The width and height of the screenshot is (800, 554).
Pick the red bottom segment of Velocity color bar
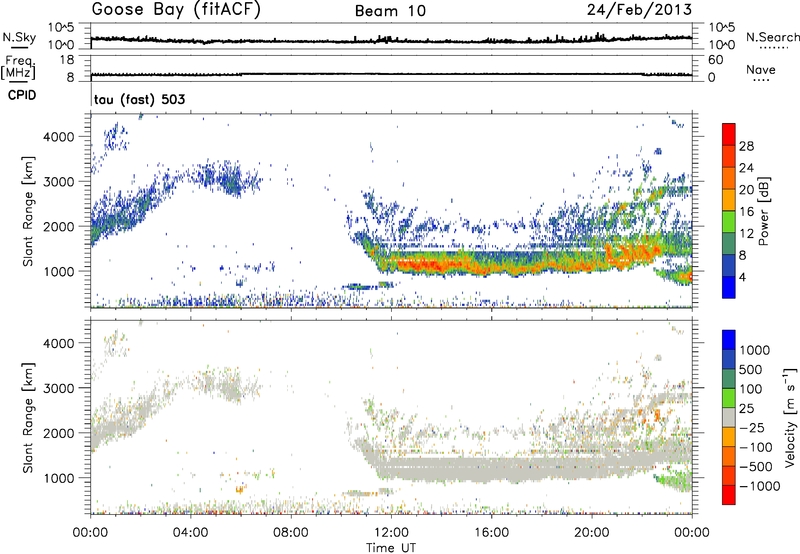coord(729,495)
